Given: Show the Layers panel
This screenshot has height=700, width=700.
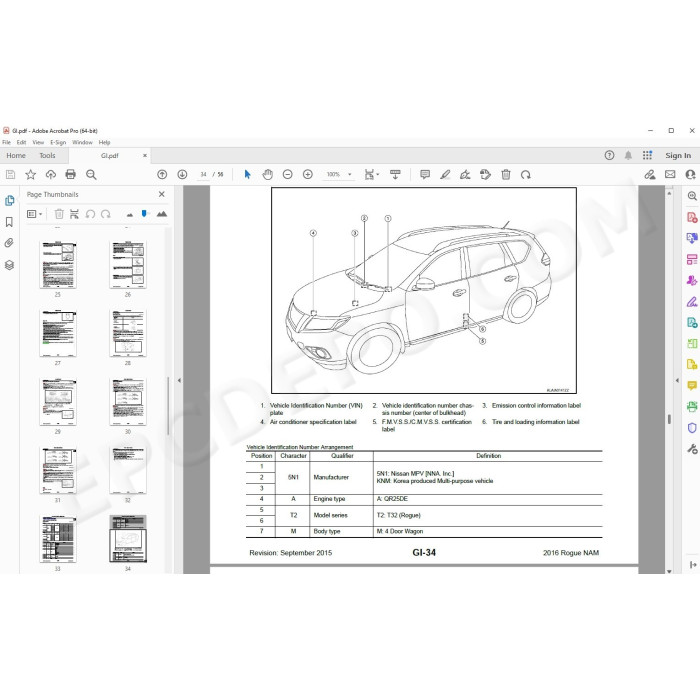Looking at the screenshot, I should tap(9, 265).
